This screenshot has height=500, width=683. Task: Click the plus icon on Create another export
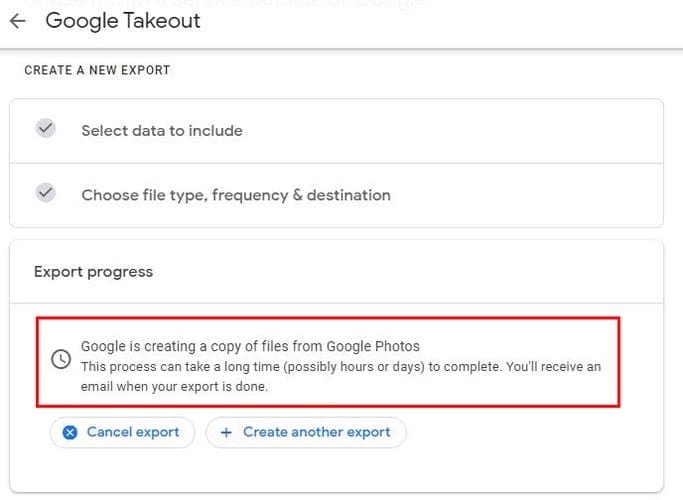pos(226,432)
